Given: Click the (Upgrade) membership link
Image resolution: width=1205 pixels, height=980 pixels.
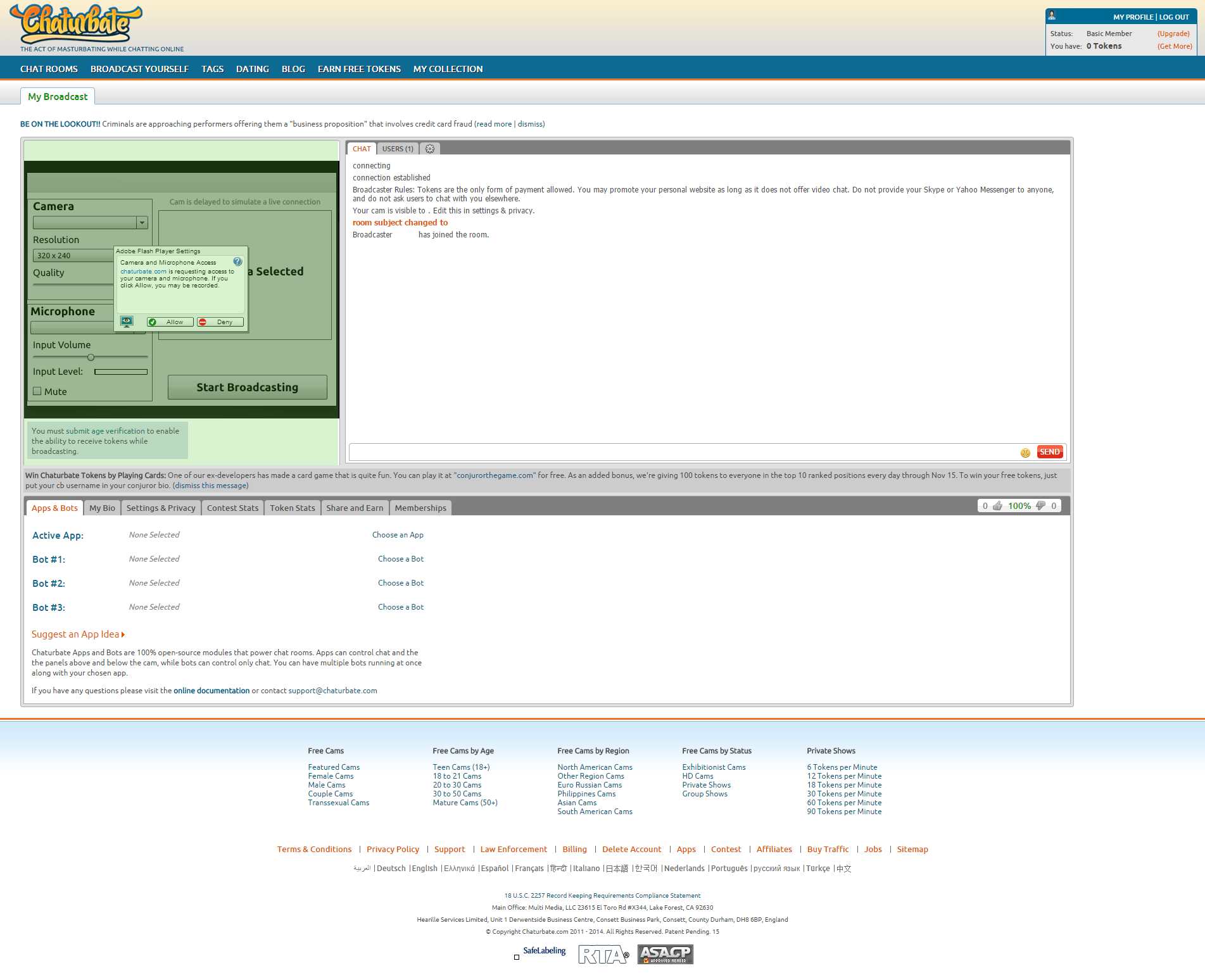Looking at the screenshot, I should point(1173,34).
